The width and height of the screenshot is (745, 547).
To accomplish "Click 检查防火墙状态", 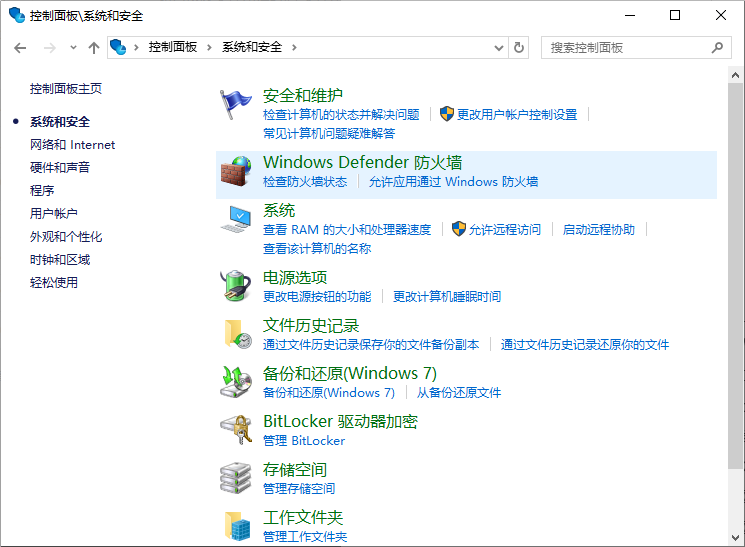I will (305, 182).
